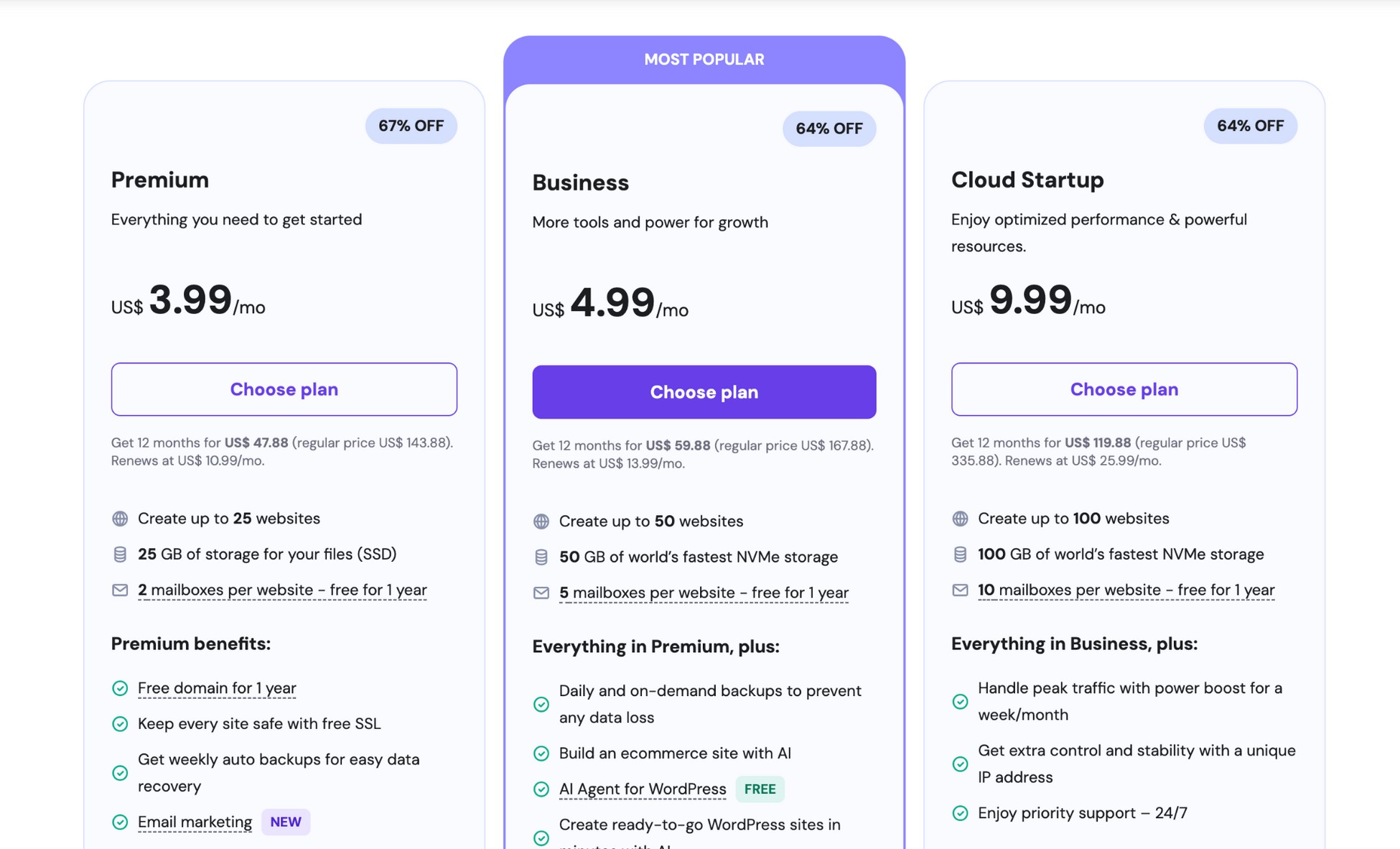Viewport: 1400px width, 849px height.
Task: Click the checkmark beside AI Agent for WordPress
Action: [541, 789]
